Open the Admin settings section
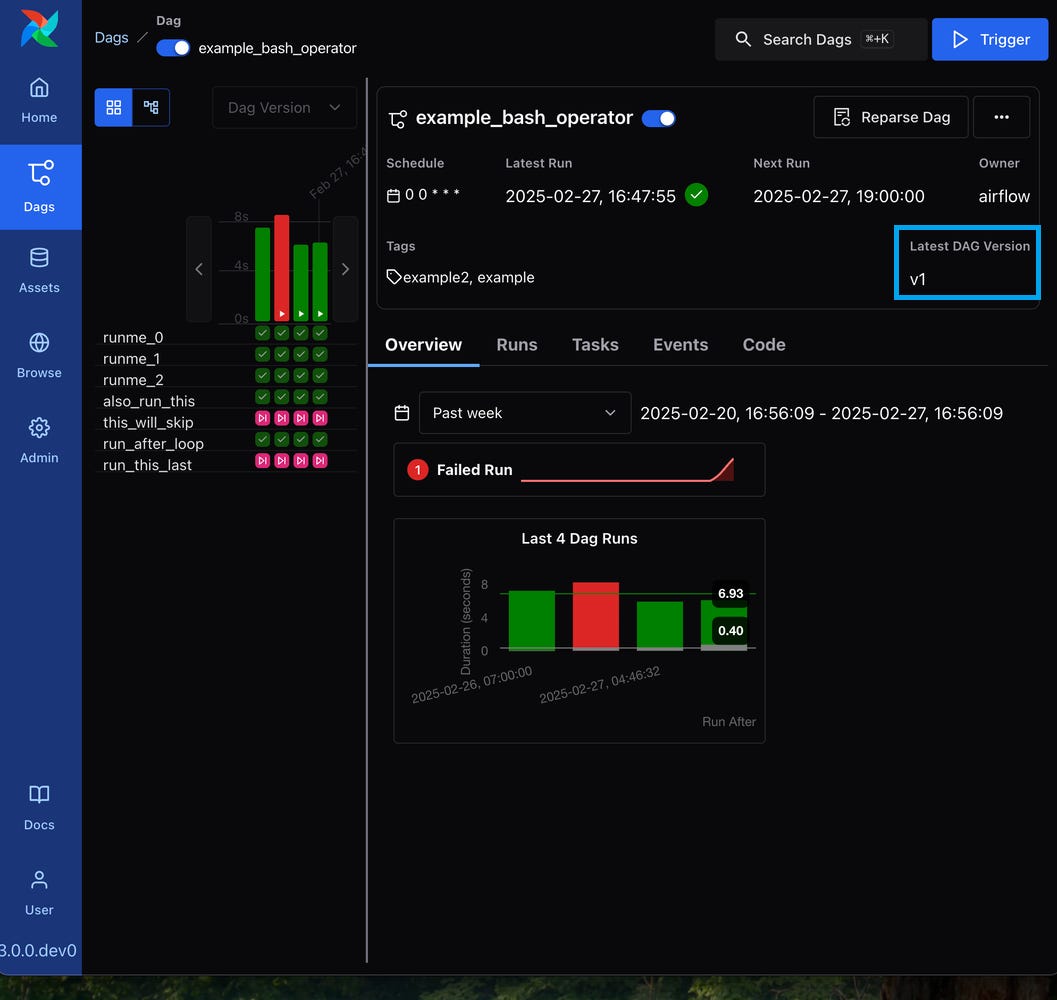The width and height of the screenshot is (1057, 1000). click(39, 442)
